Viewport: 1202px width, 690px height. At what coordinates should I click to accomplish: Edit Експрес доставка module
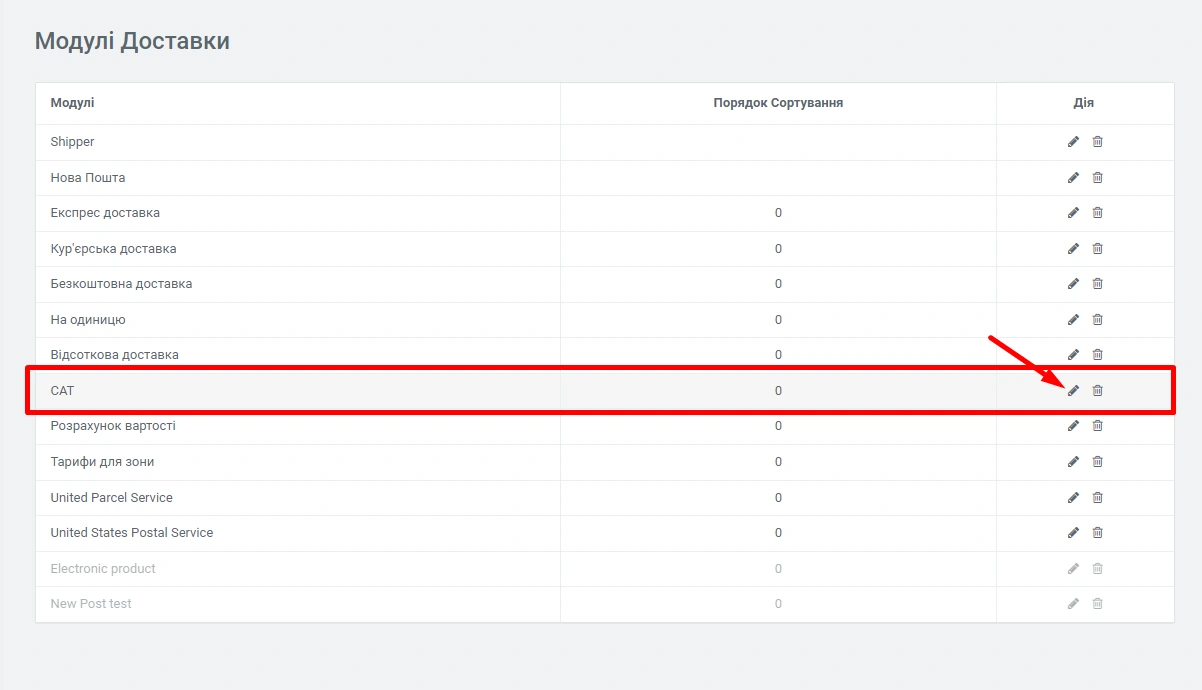click(x=1073, y=213)
